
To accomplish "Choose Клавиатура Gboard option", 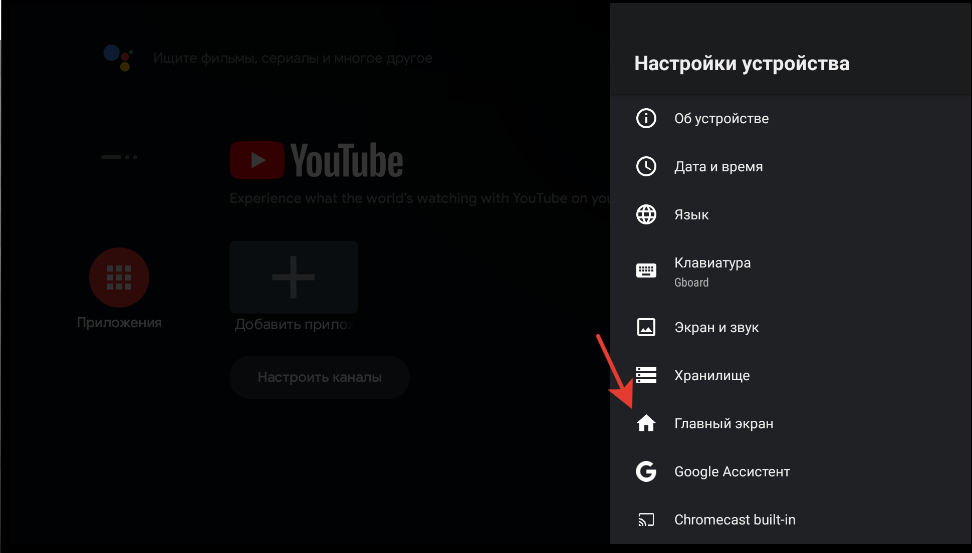I will (790, 271).
